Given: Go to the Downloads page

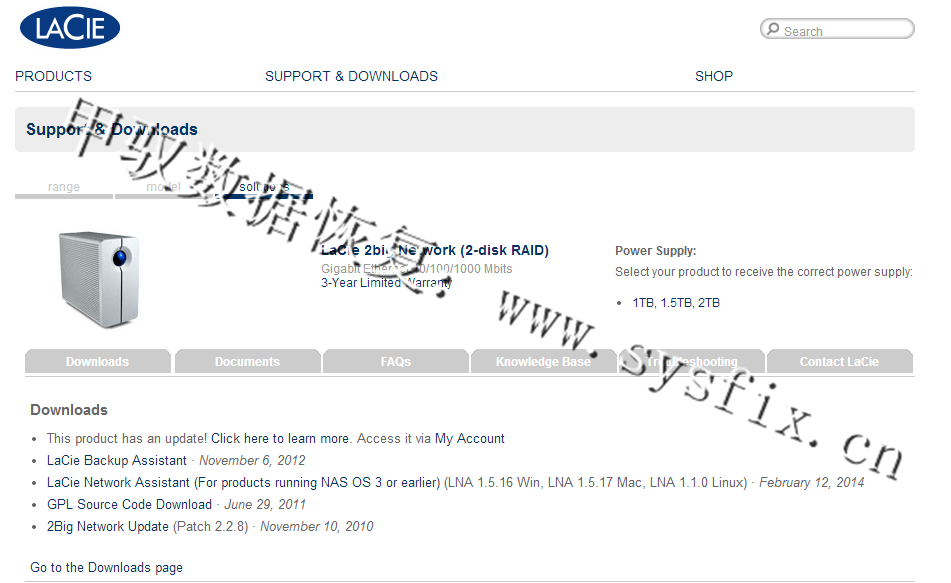Looking at the screenshot, I should (x=106, y=568).
